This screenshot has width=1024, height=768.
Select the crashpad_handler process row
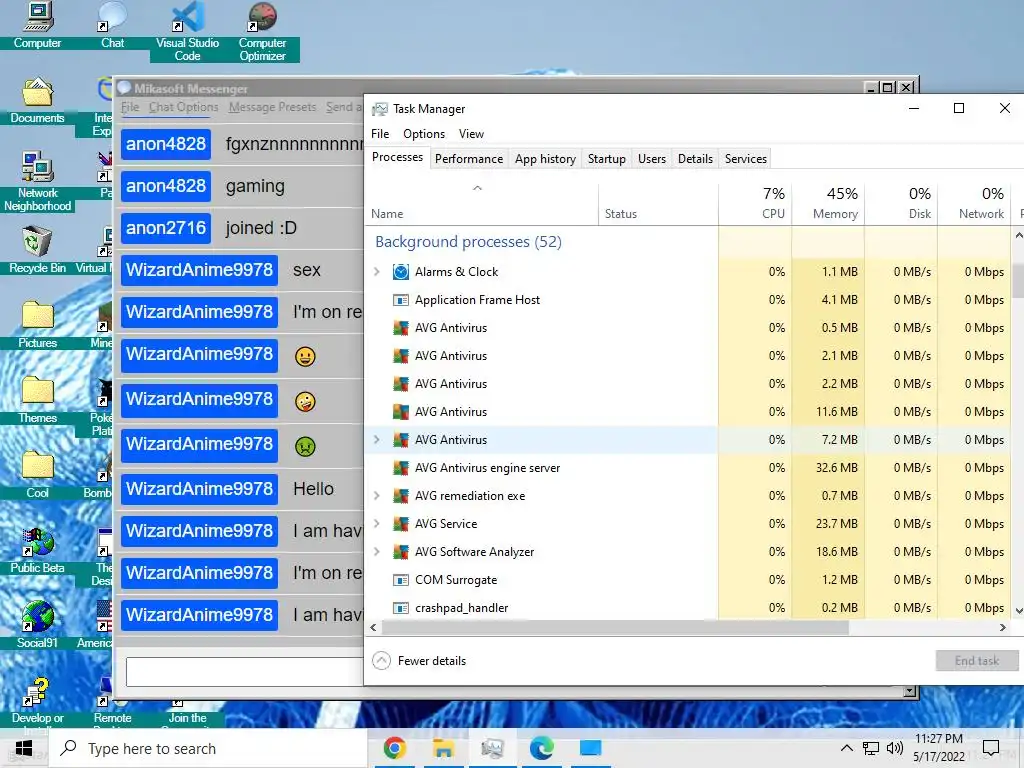click(x=688, y=607)
